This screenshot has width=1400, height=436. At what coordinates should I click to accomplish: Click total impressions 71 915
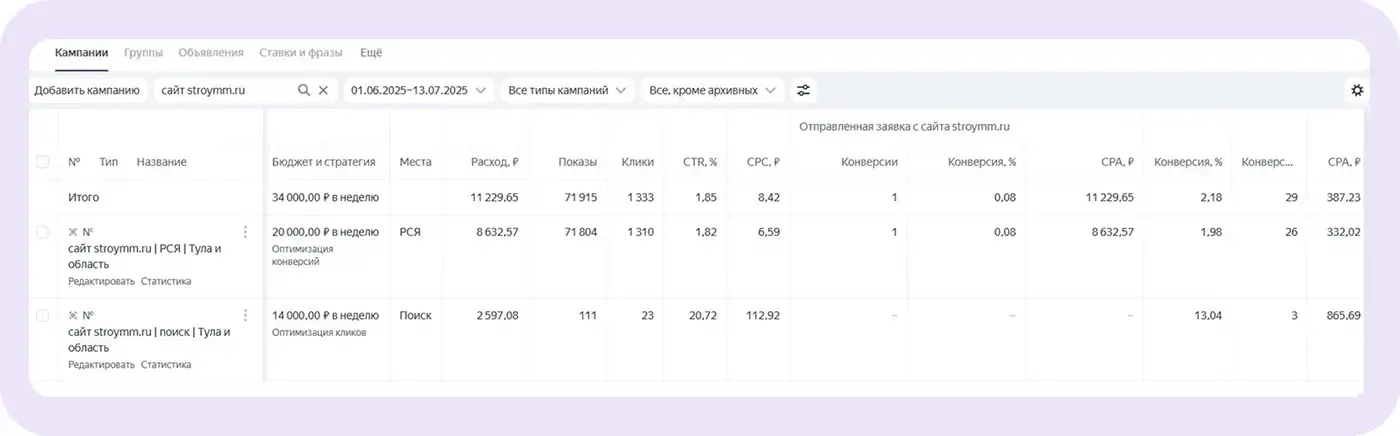(579, 198)
